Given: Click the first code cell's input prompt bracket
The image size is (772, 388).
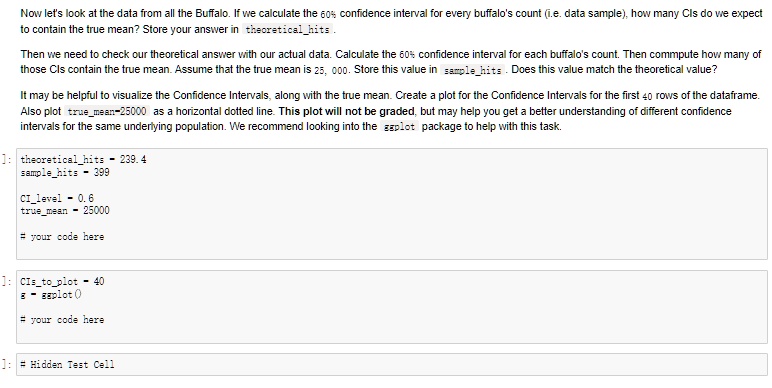Looking at the screenshot, I should (5, 160).
